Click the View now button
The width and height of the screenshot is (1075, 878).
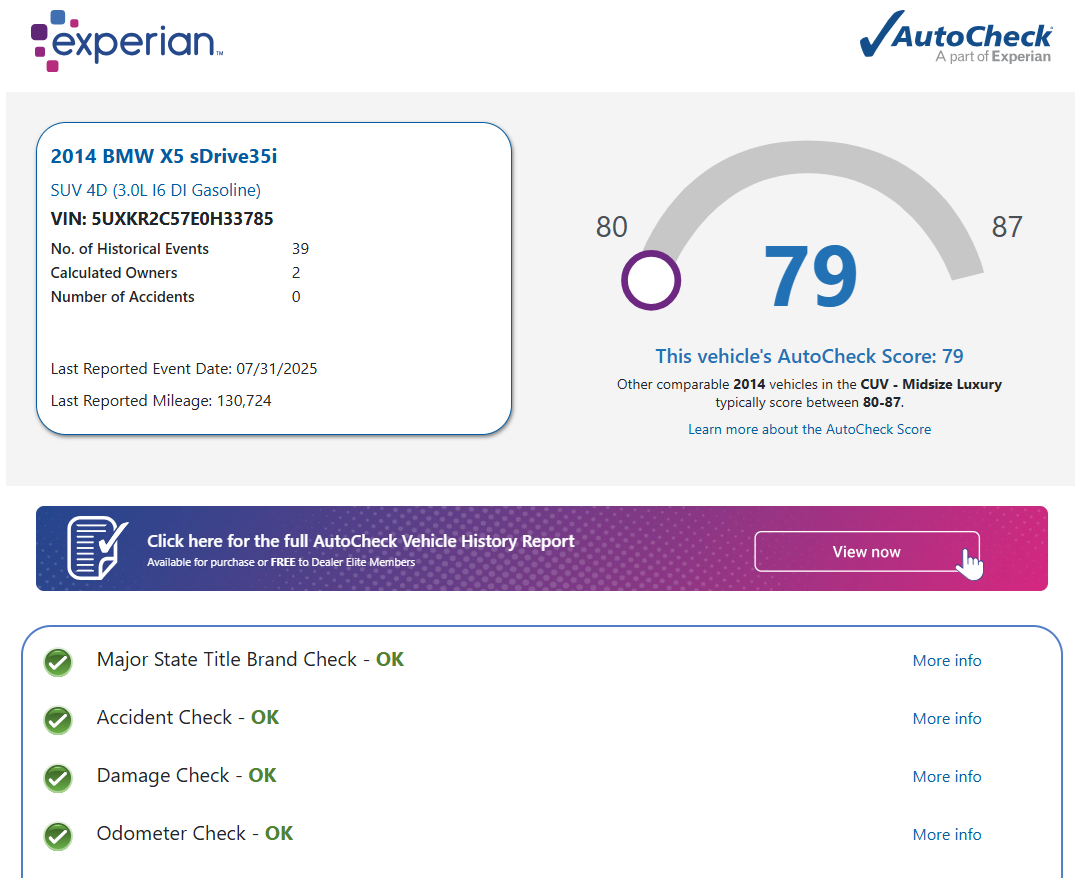pos(867,552)
